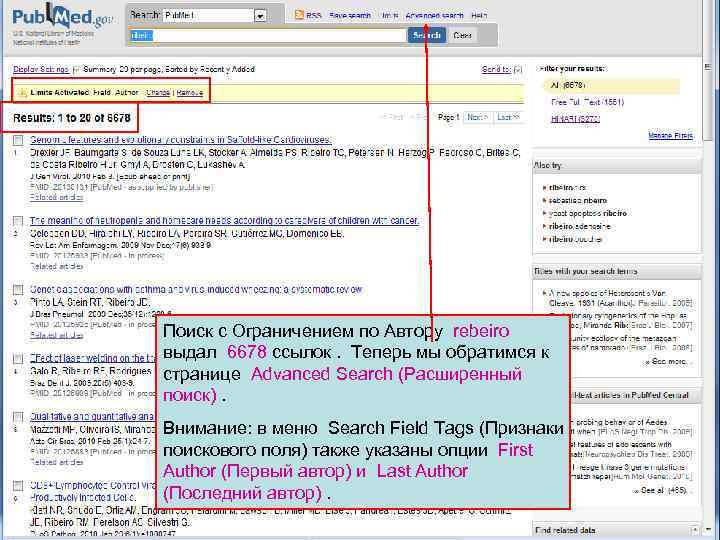Click the Clear button
This screenshot has width=720, height=540.
pos(462,35)
